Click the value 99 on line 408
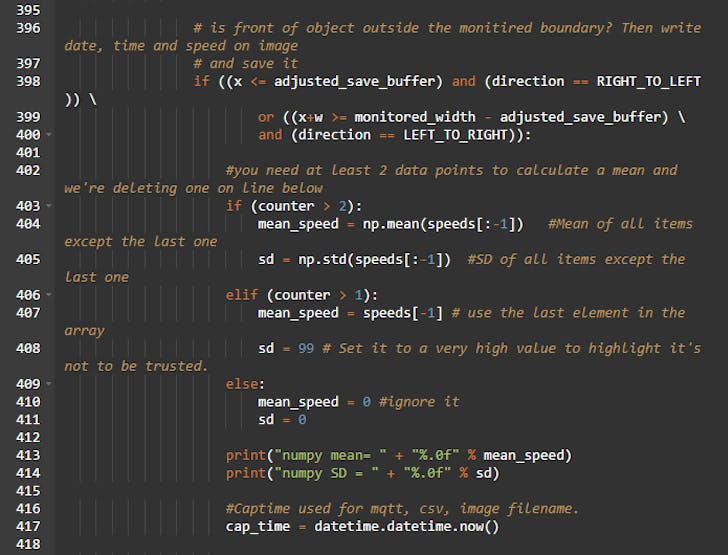Image resolution: width=728 pixels, height=555 pixels. click(306, 348)
